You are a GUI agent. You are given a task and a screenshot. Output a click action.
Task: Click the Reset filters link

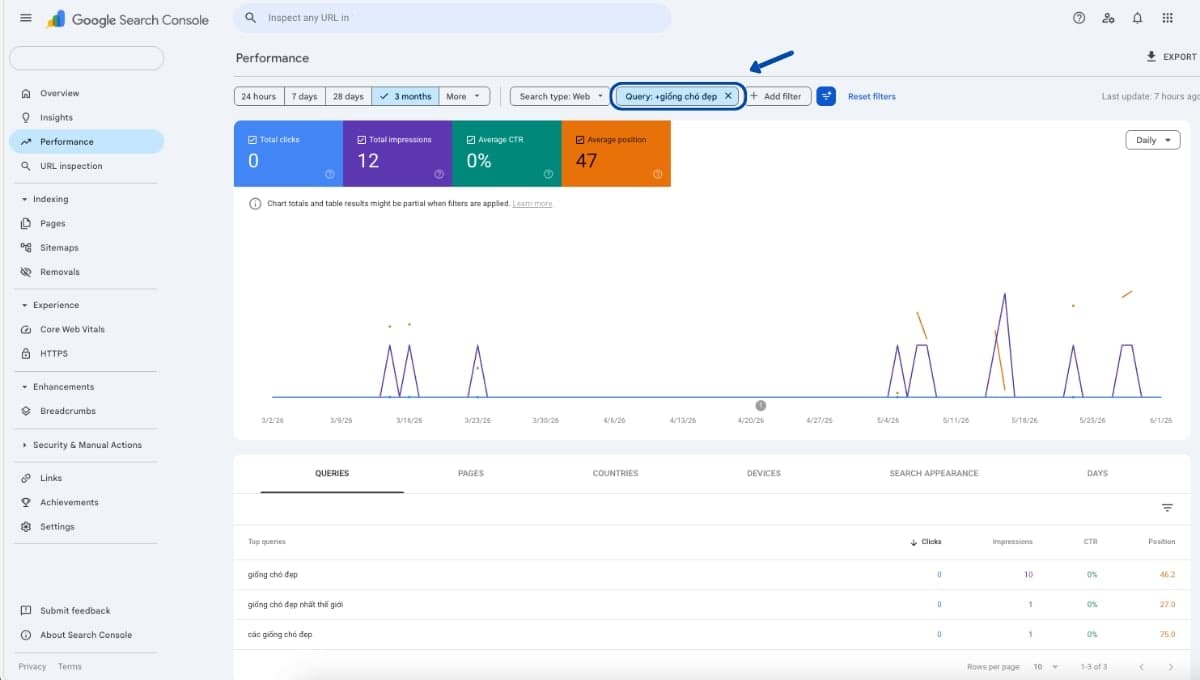872,96
